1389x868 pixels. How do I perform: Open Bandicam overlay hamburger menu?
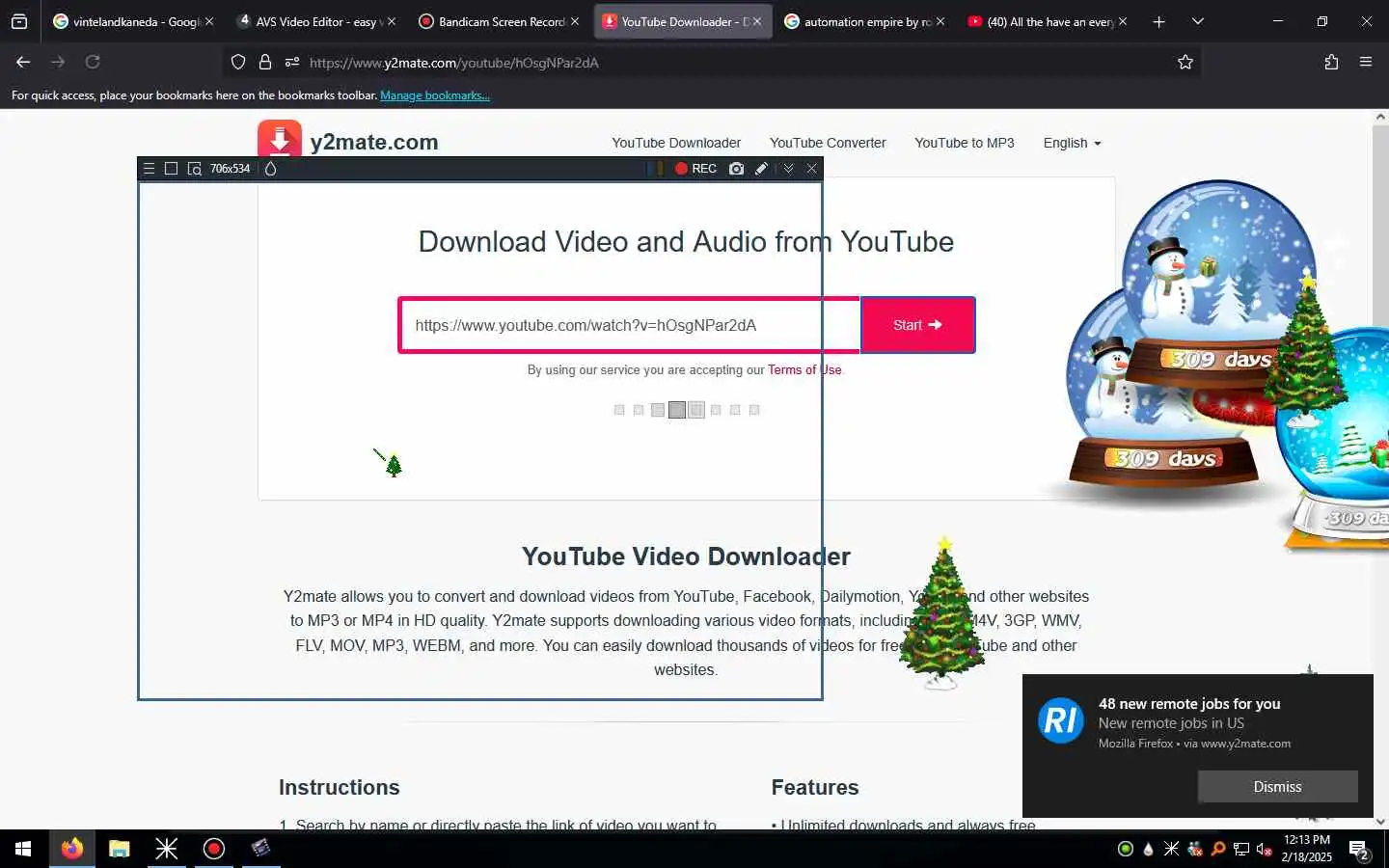click(149, 169)
